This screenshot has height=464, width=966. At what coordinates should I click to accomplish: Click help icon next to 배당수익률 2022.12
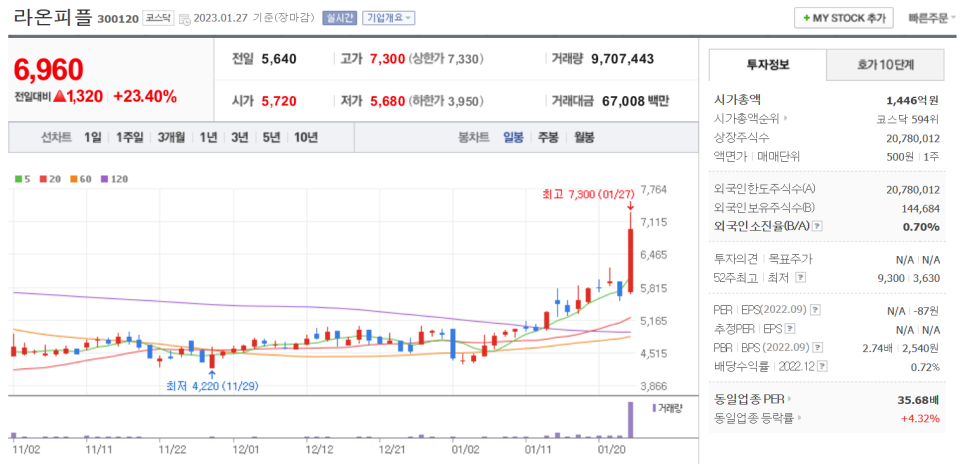[822, 367]
